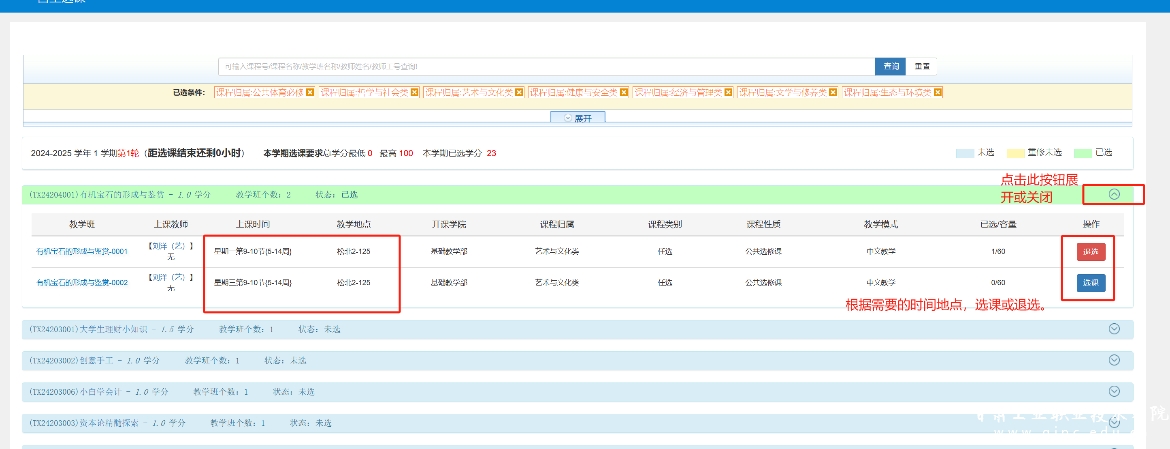Expand the 大学生理财小知识 course row
Image resolution: width=1170 pixels, height=449 pixels.
pos(1114,329)
